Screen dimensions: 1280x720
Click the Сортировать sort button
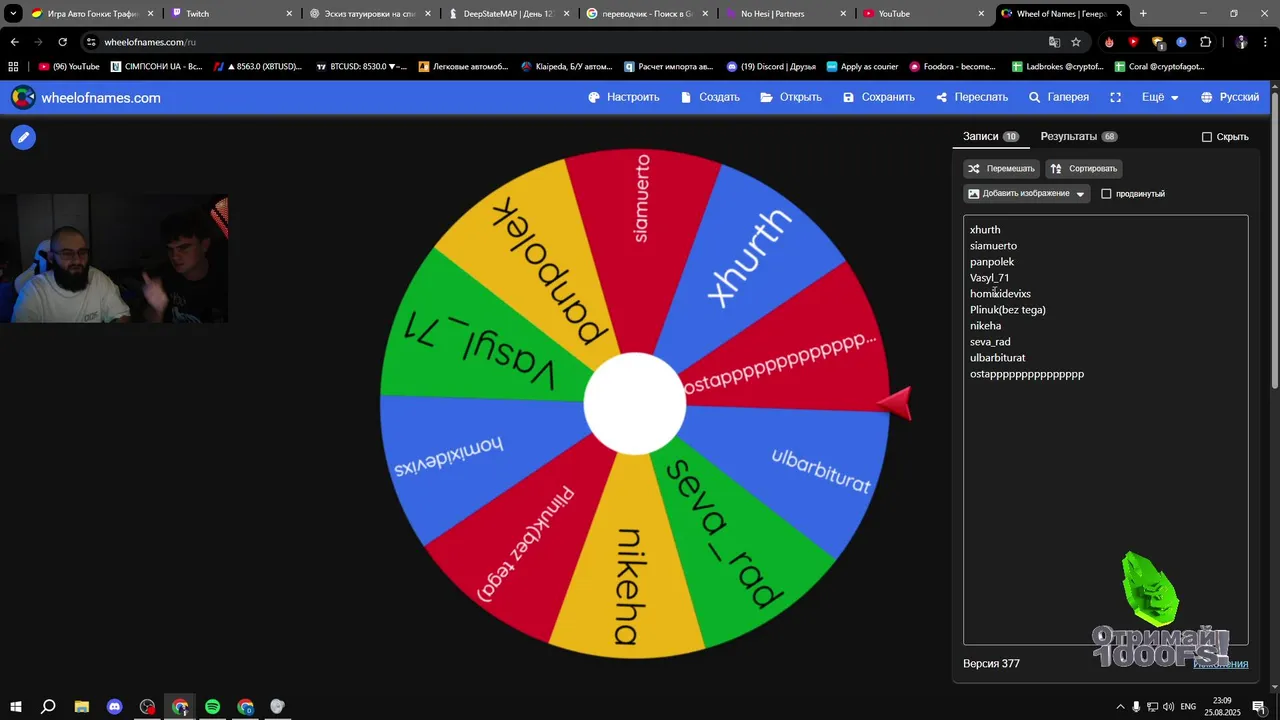[1084, 168]
